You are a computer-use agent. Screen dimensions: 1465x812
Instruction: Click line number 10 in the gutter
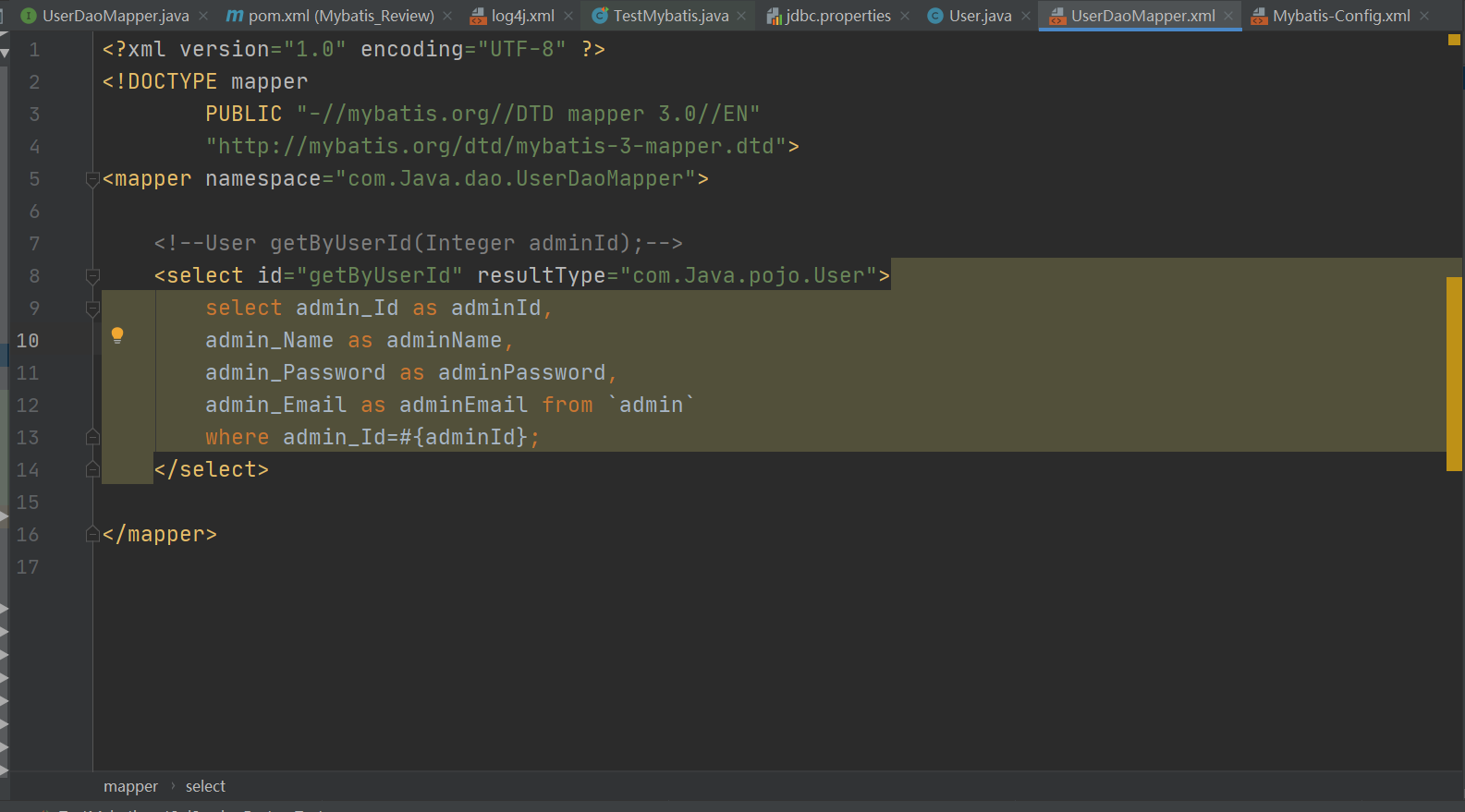tap(28, 341)
